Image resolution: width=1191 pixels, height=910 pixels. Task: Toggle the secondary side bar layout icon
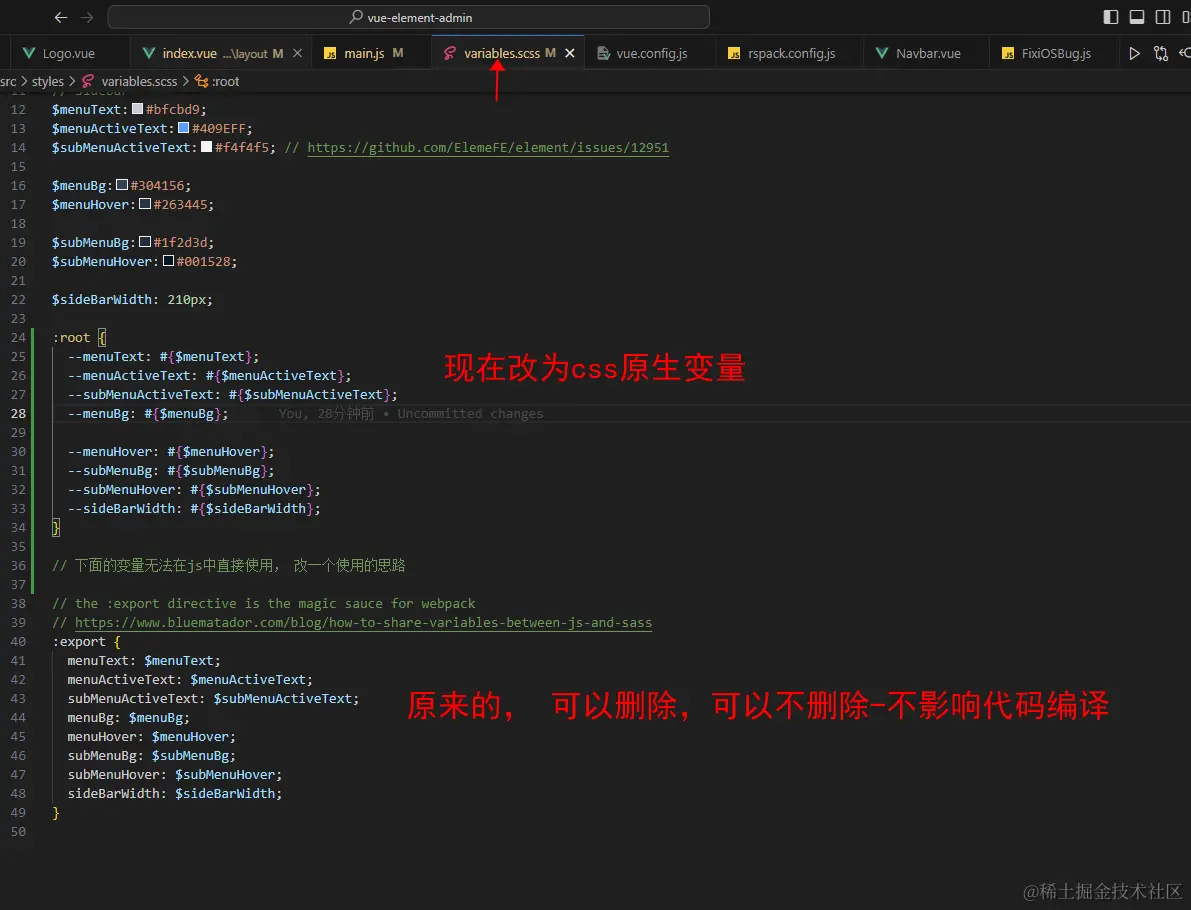coord(1162,17)
